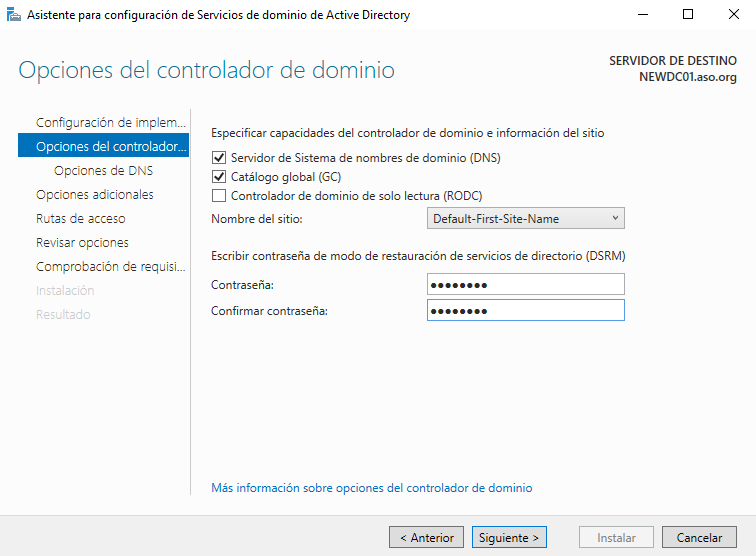756x556 pixels.
Task: Select Revisar opciones in the sidebar
Action: coord(82,243)
